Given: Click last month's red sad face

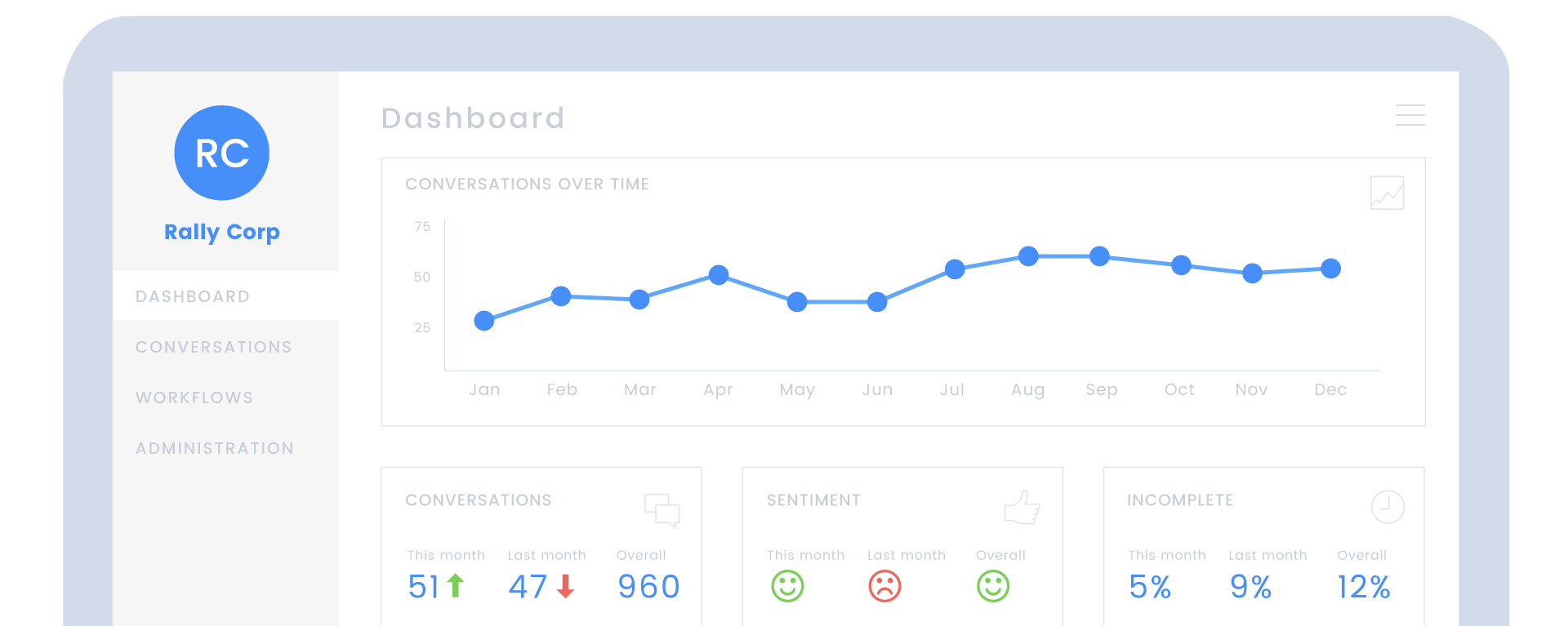Looking at the screenshot, I should [884, 586].
